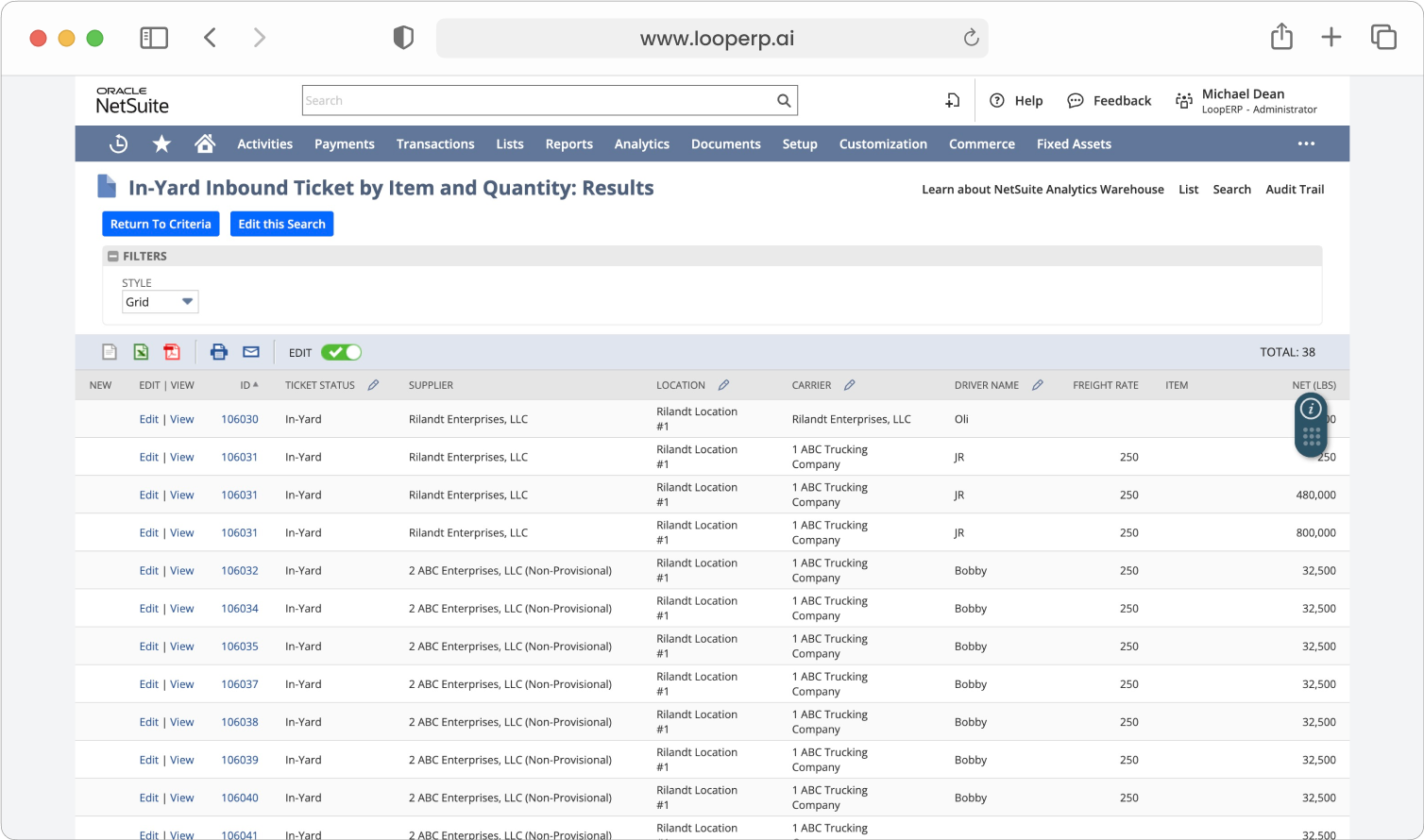Viewport: 1424px width, 840px height.
Task: Open Learn about NetSuite Analytics Warehouse
Action: pyautogui.click(x=1043, y=190)
